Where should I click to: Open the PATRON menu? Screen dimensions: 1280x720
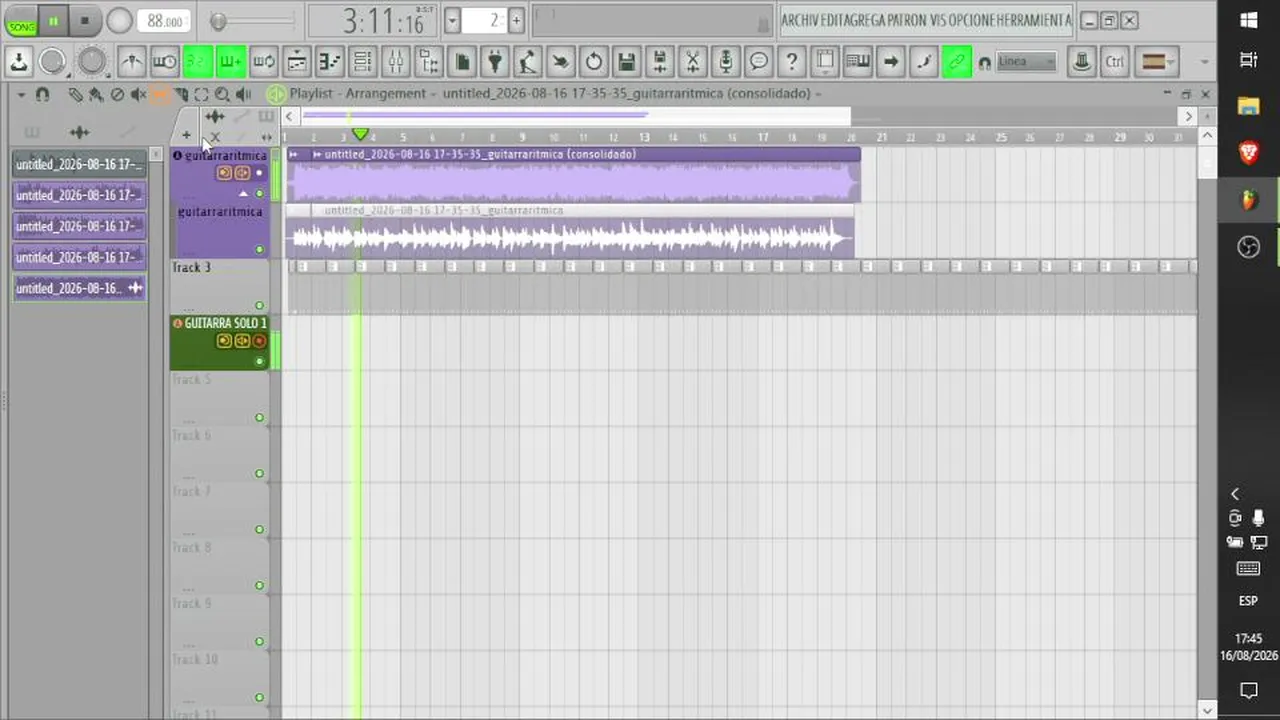[x=909, y=20]
